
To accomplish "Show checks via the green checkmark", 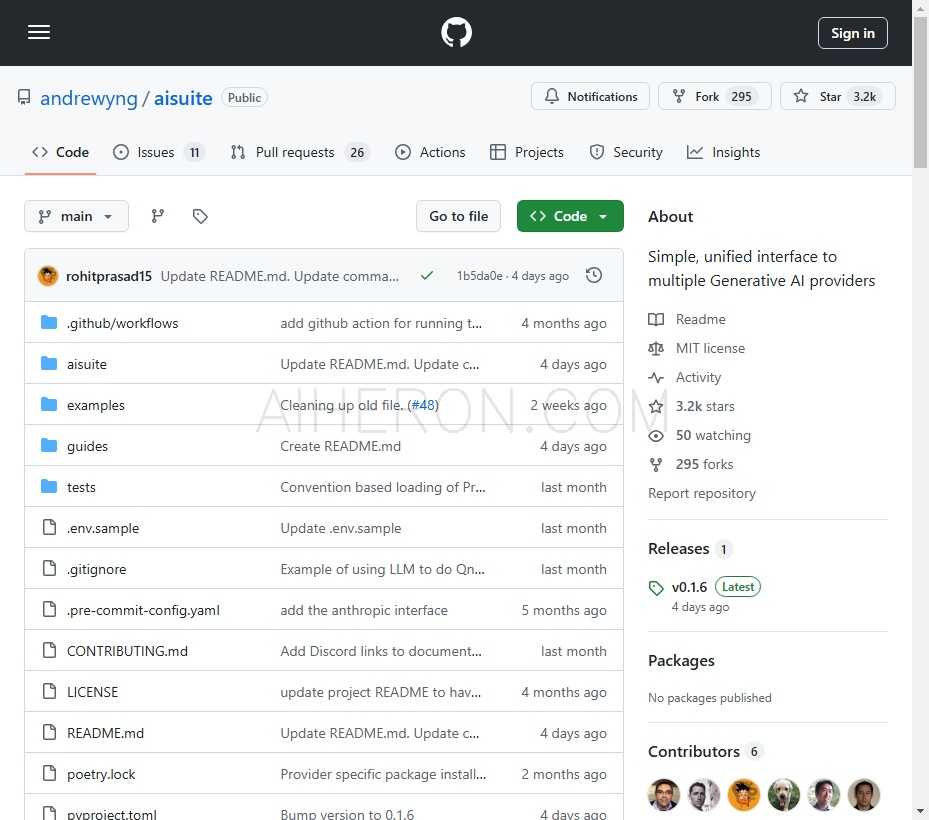I will (x=427, y=276).
